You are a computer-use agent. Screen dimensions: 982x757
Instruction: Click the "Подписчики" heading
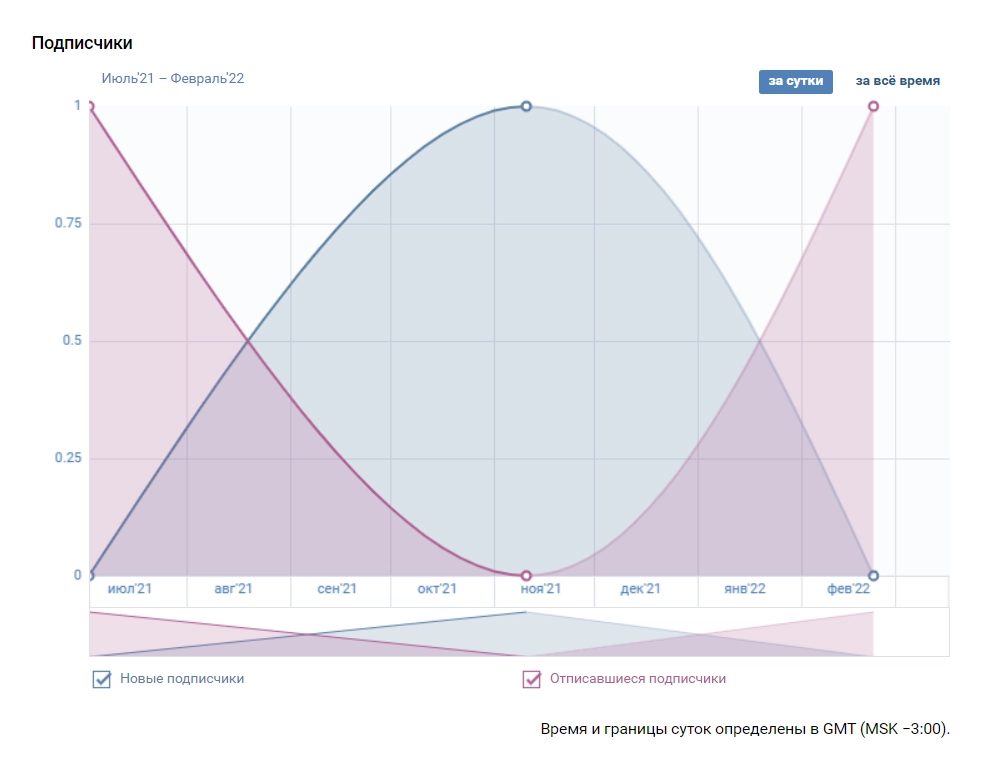point(82,43)
